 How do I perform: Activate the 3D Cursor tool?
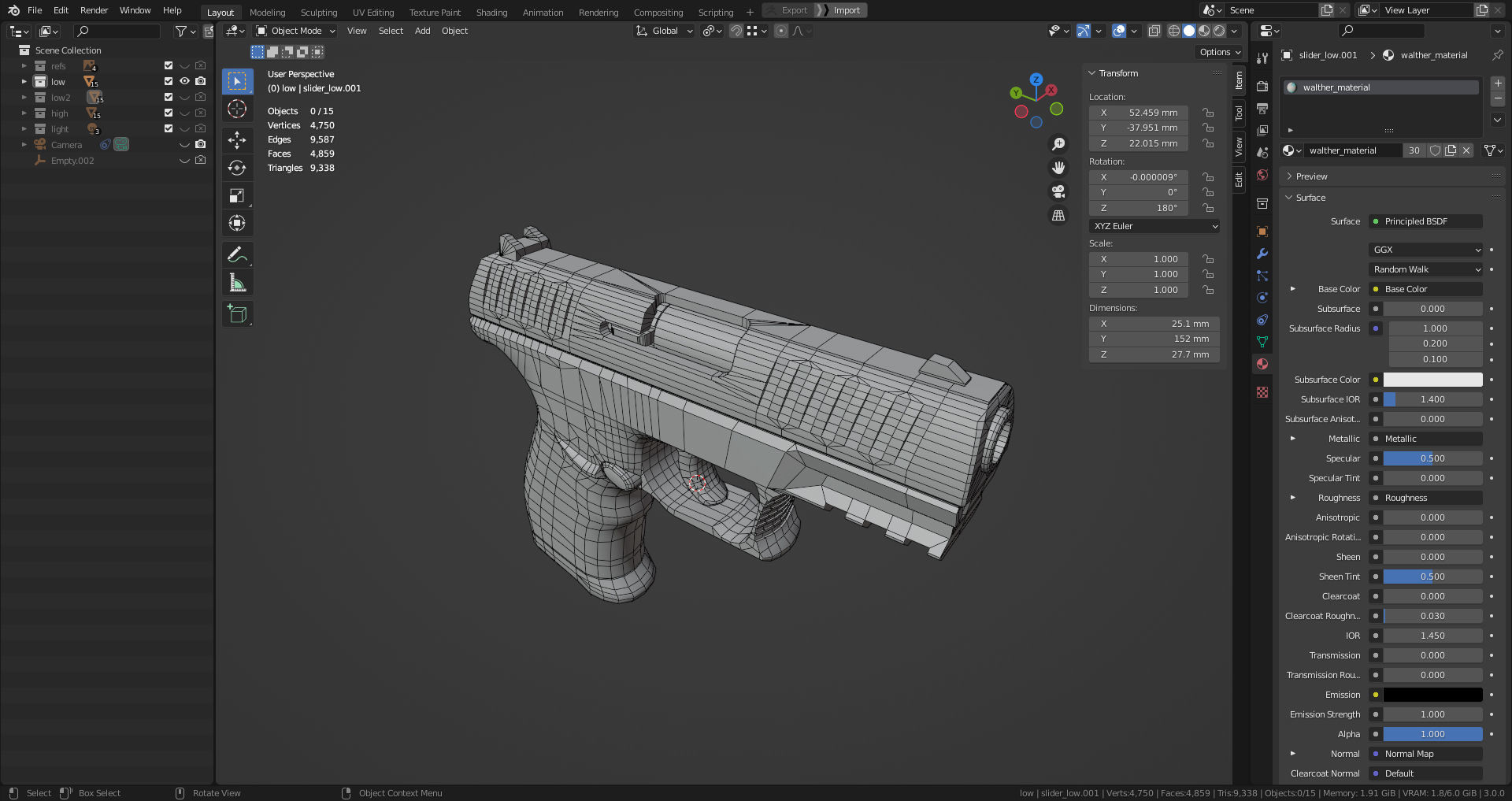[237, 109]
